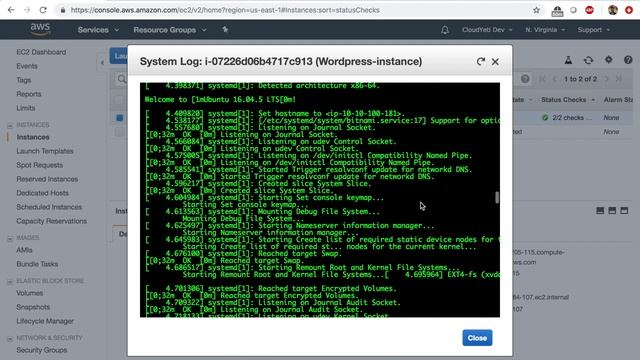
Task: Open Volumes in the sidebar
Action: [x=29, y=293]
